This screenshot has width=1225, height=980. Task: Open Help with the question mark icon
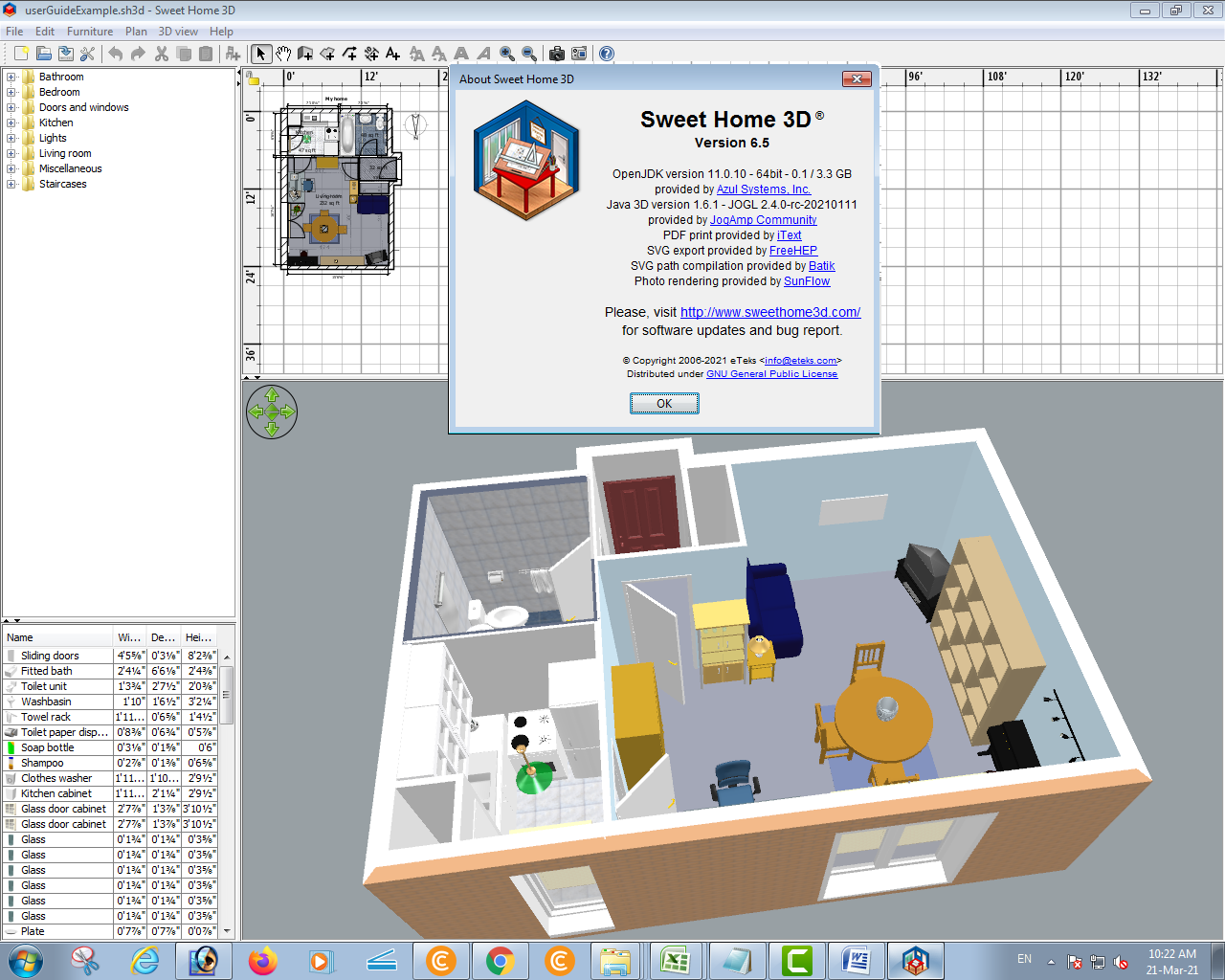click(606, 54)
